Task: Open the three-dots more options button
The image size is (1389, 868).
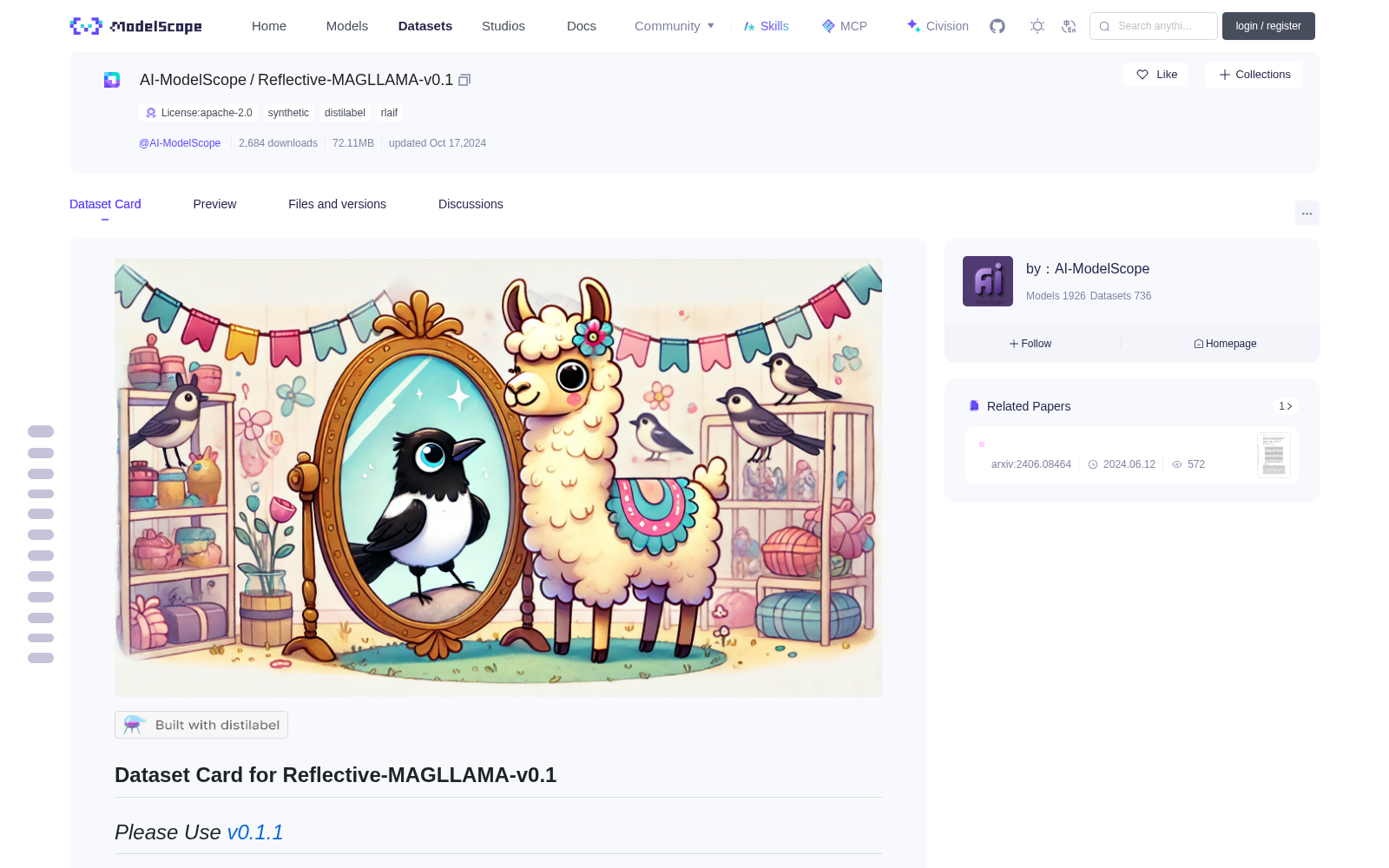Action: pos(1307,213)
